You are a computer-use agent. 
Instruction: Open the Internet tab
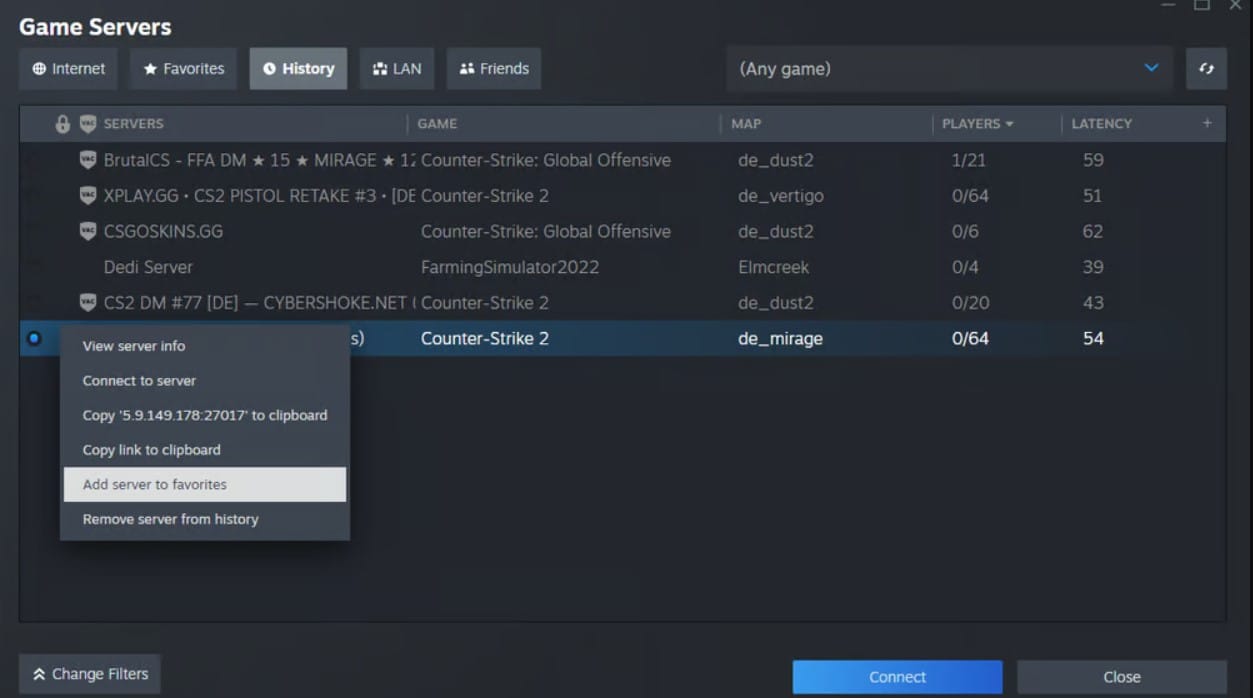pyautogui.click(x=68, y=69)
